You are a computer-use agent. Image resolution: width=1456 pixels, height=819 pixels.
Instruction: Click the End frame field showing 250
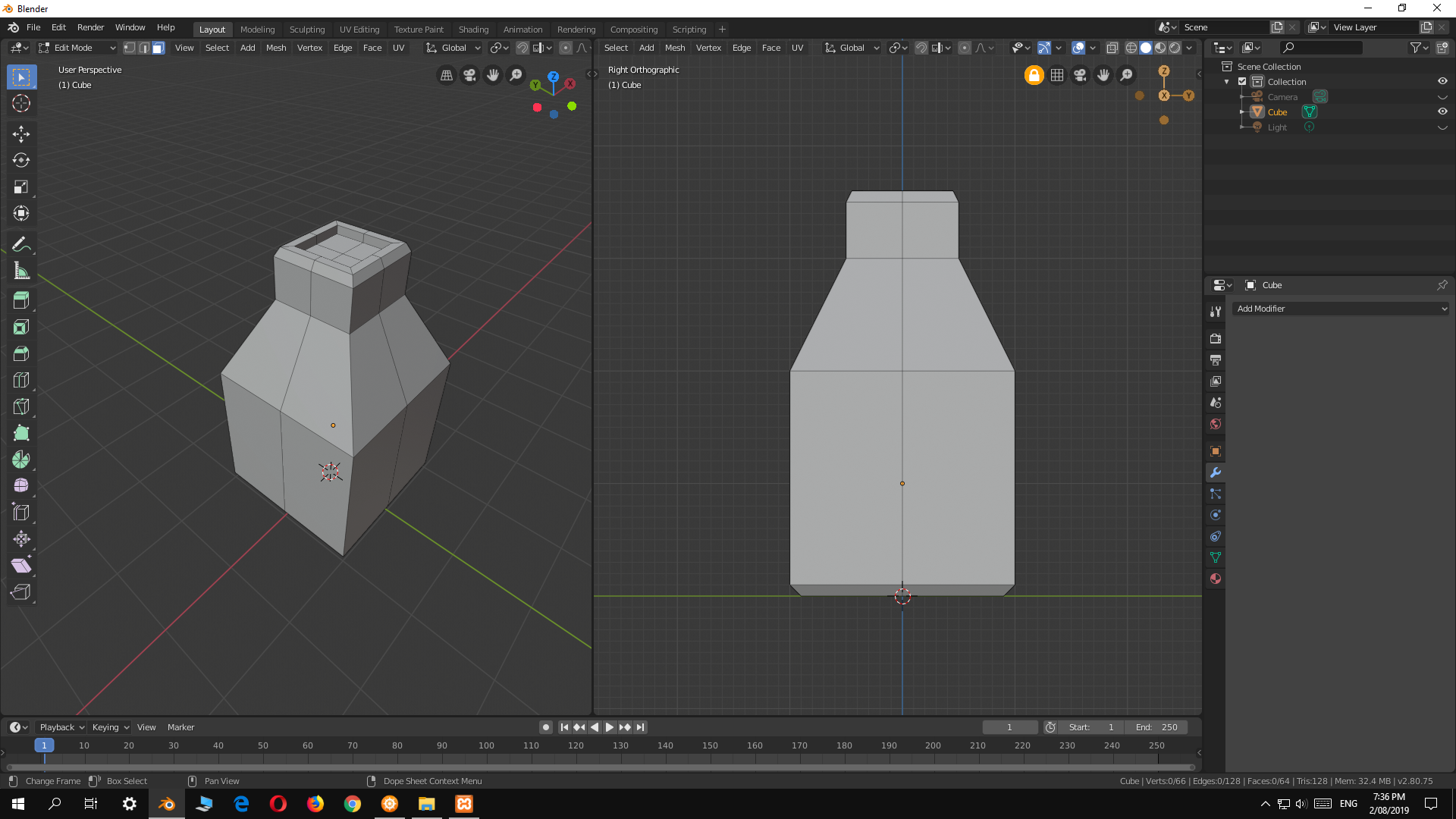[x=1156, y=727]
